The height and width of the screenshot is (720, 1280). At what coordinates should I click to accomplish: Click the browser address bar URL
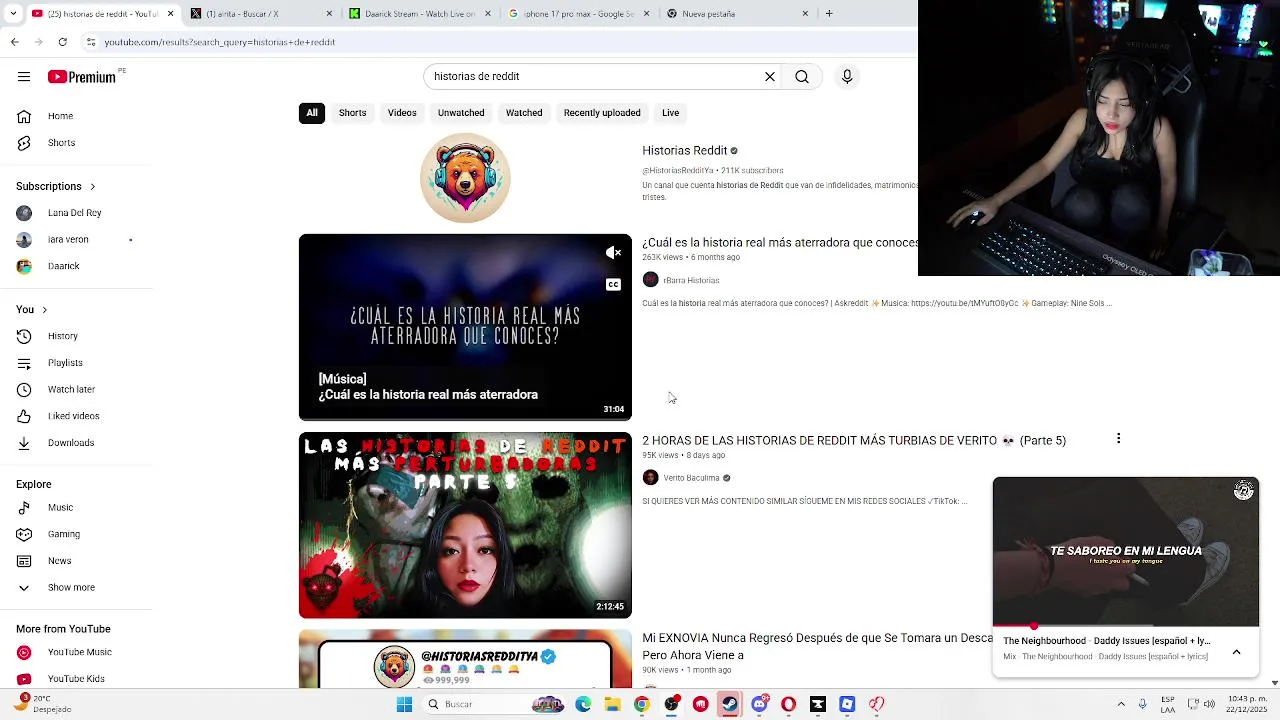220,42
